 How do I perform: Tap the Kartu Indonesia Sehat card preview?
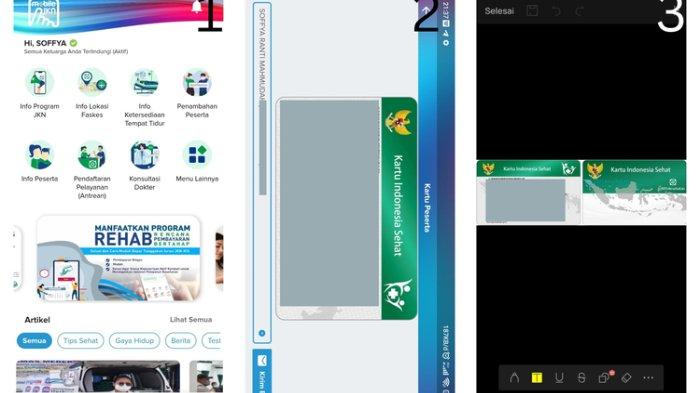tap(346, 208)
